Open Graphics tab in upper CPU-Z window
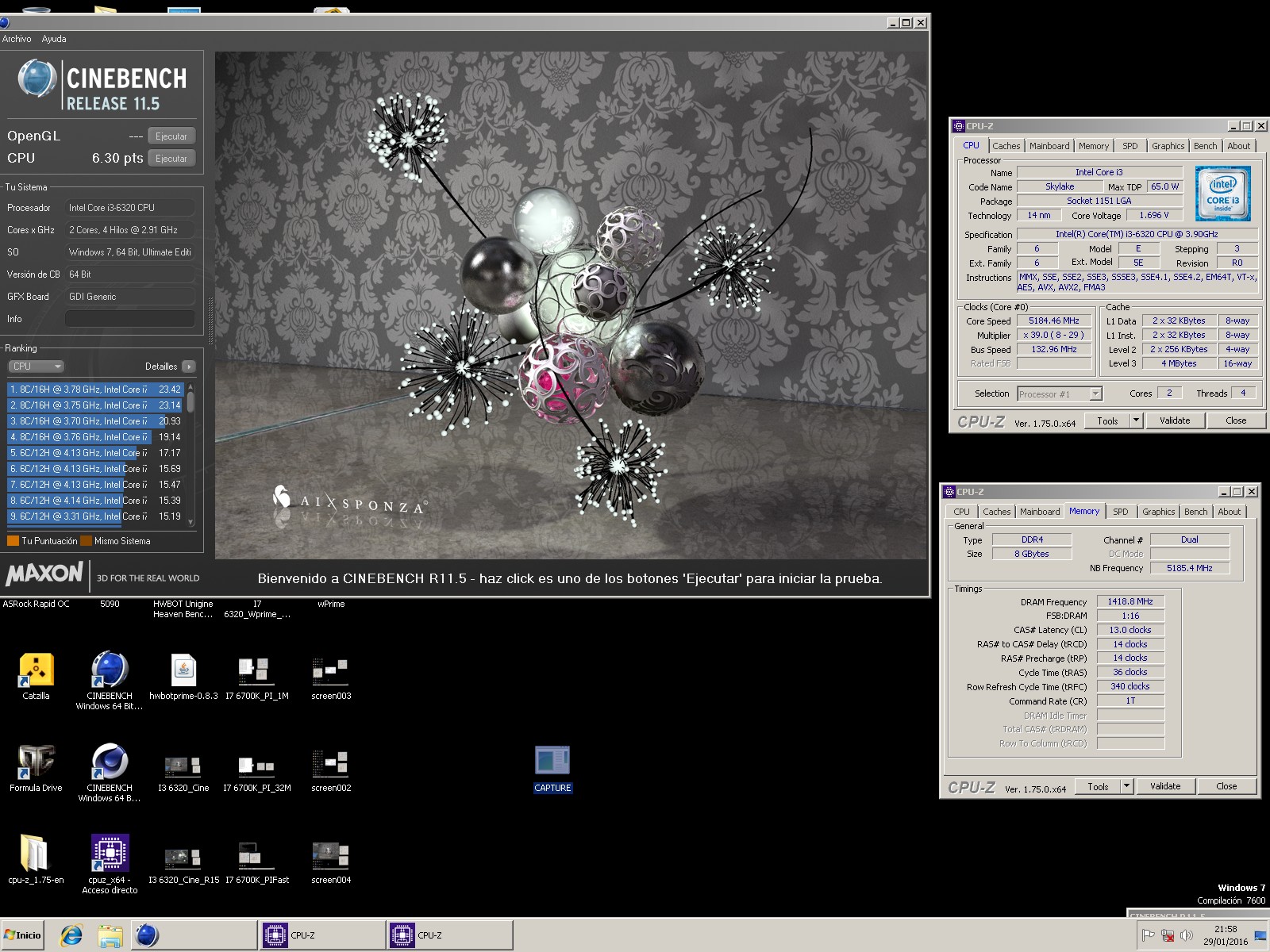 (1168, 146)
